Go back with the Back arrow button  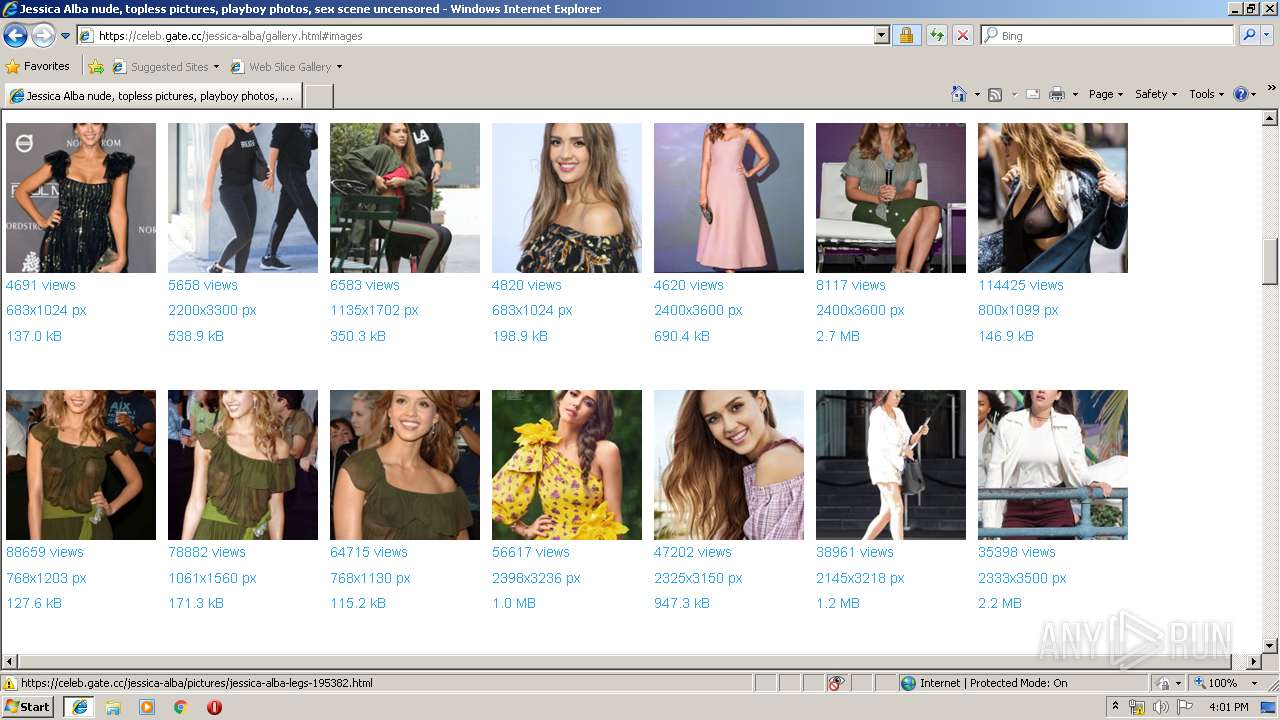15,36
